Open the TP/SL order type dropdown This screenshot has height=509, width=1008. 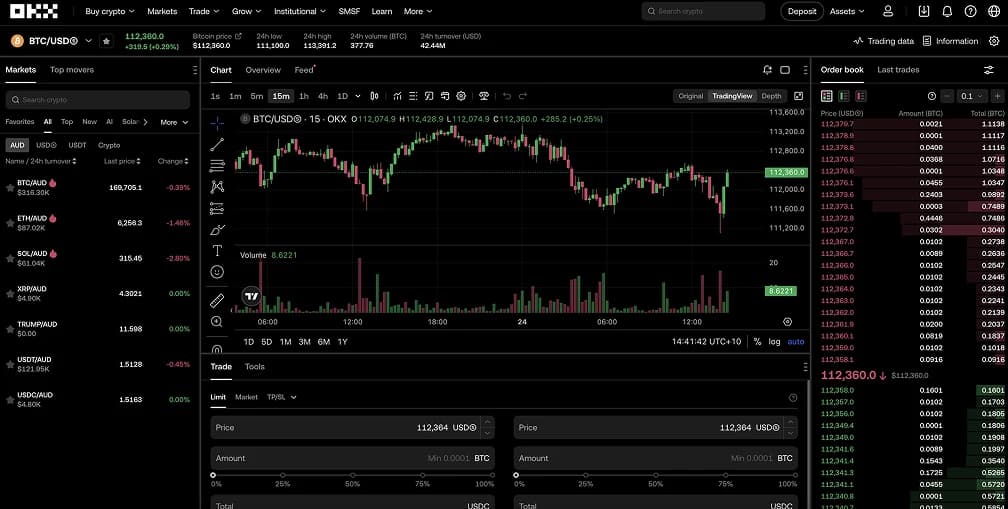tap(281, 397)
